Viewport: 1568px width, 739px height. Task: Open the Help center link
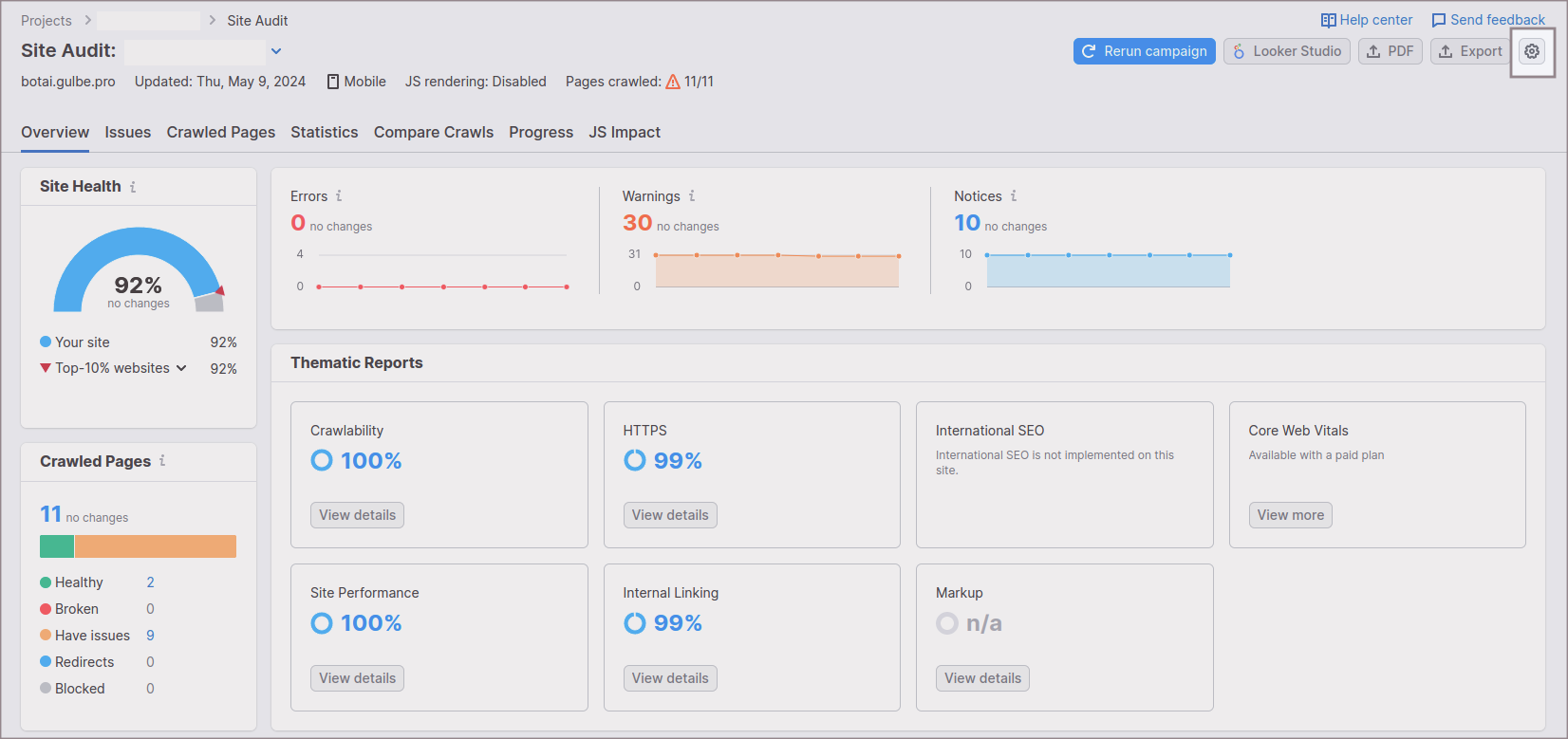pyautogui.click(x=1366, y=20)
